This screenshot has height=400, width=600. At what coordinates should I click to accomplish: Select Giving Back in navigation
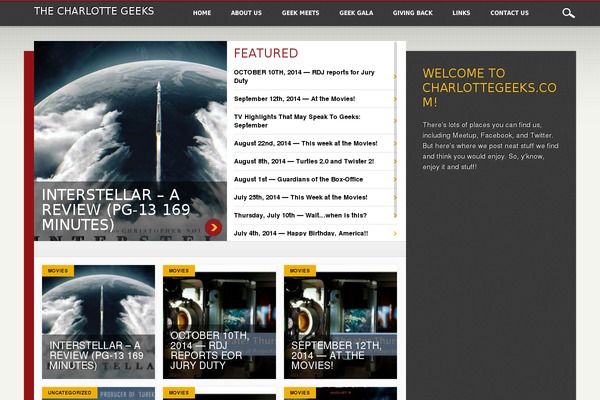412,13
